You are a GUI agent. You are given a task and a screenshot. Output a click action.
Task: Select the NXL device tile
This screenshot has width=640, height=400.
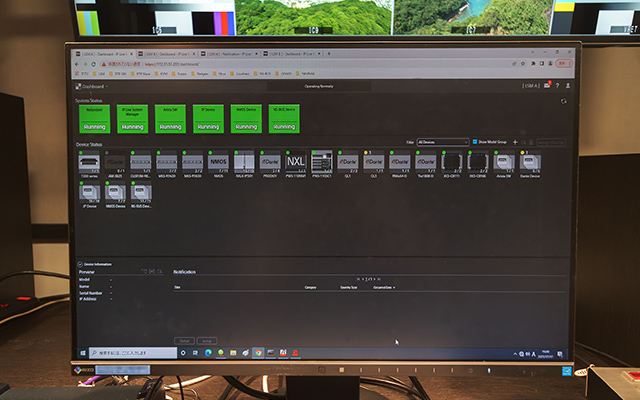pyautogui.click(x=295, y=161)
